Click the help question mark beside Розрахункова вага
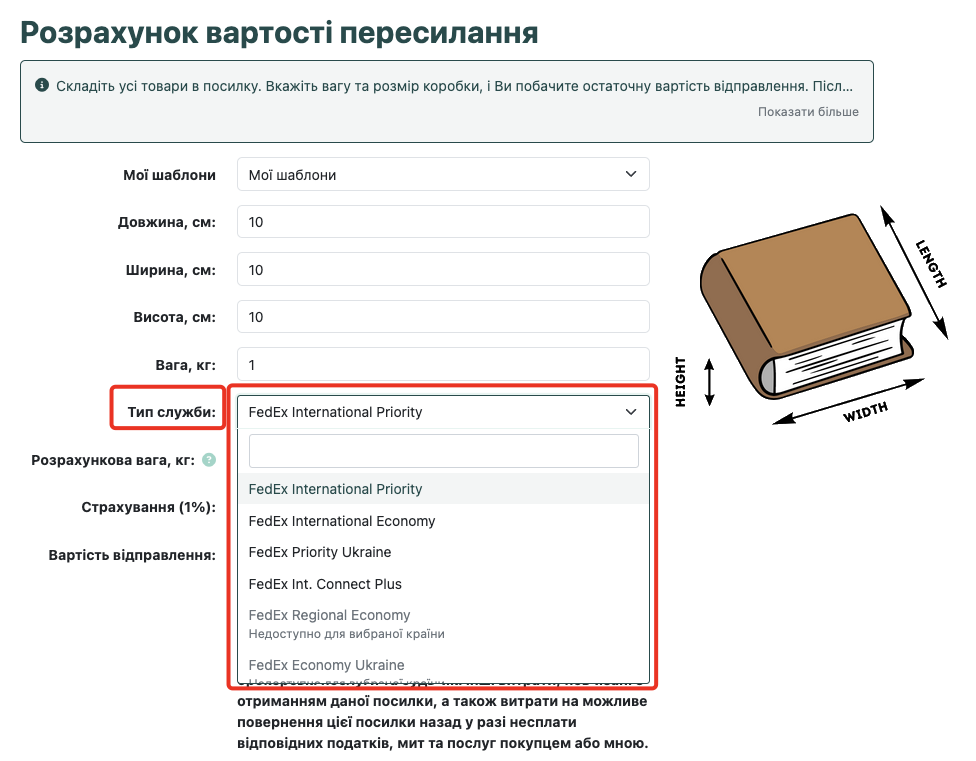 [x=209, y=460]
